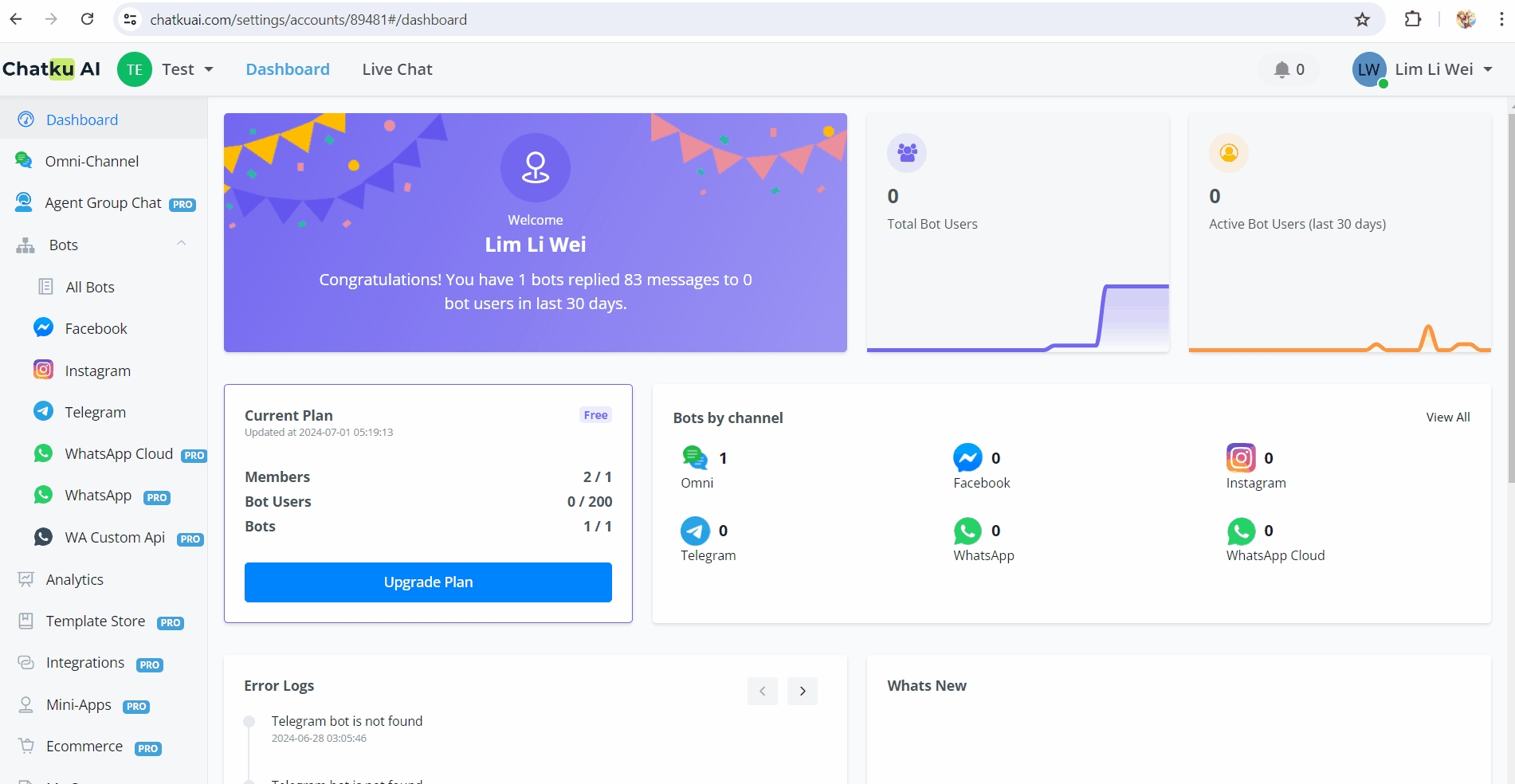
Task: Switch to the Live Chat tab
Action: pyautogui.click(x=397, y=69)
